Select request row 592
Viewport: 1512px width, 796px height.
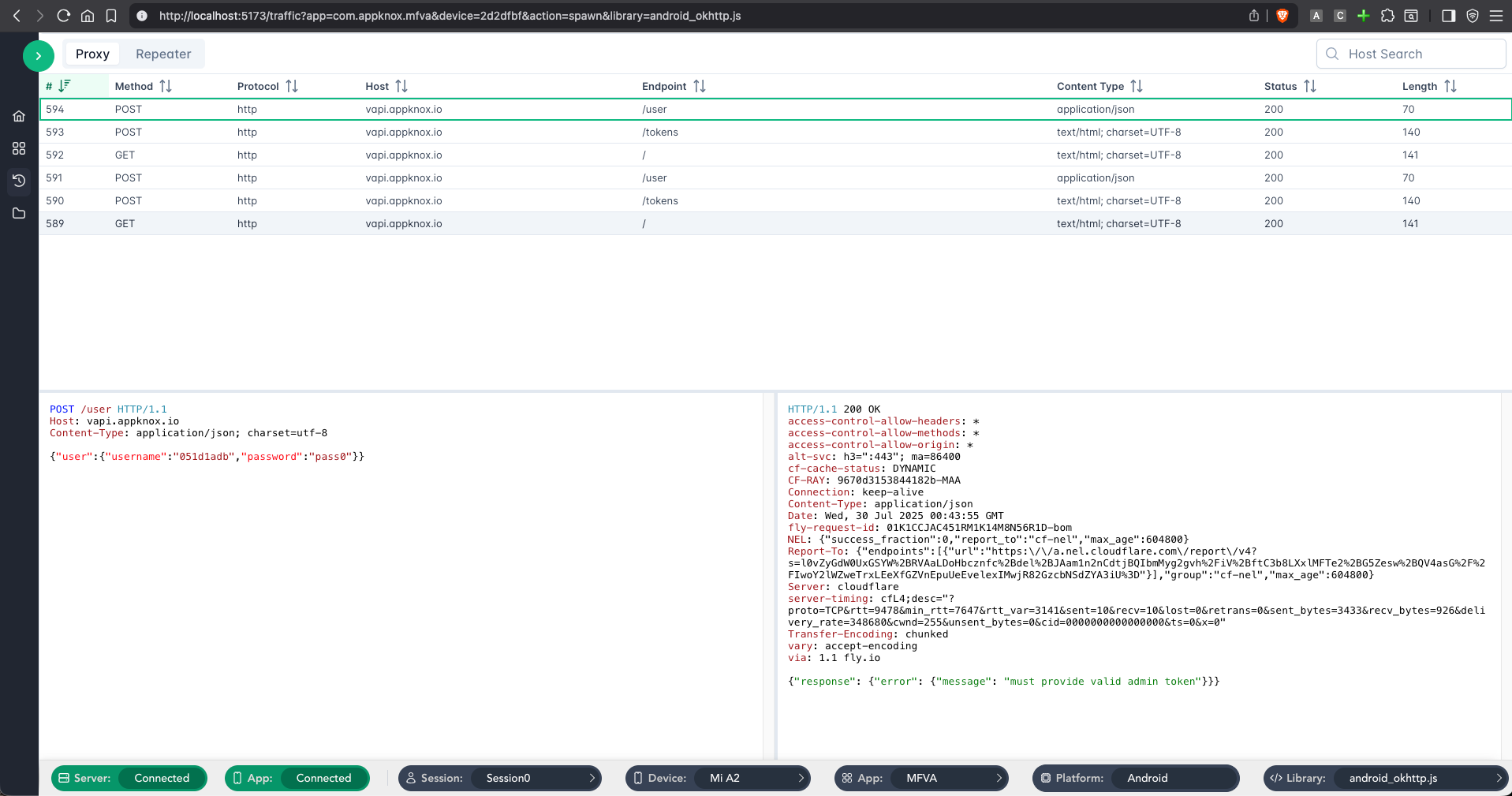[775, 155]
